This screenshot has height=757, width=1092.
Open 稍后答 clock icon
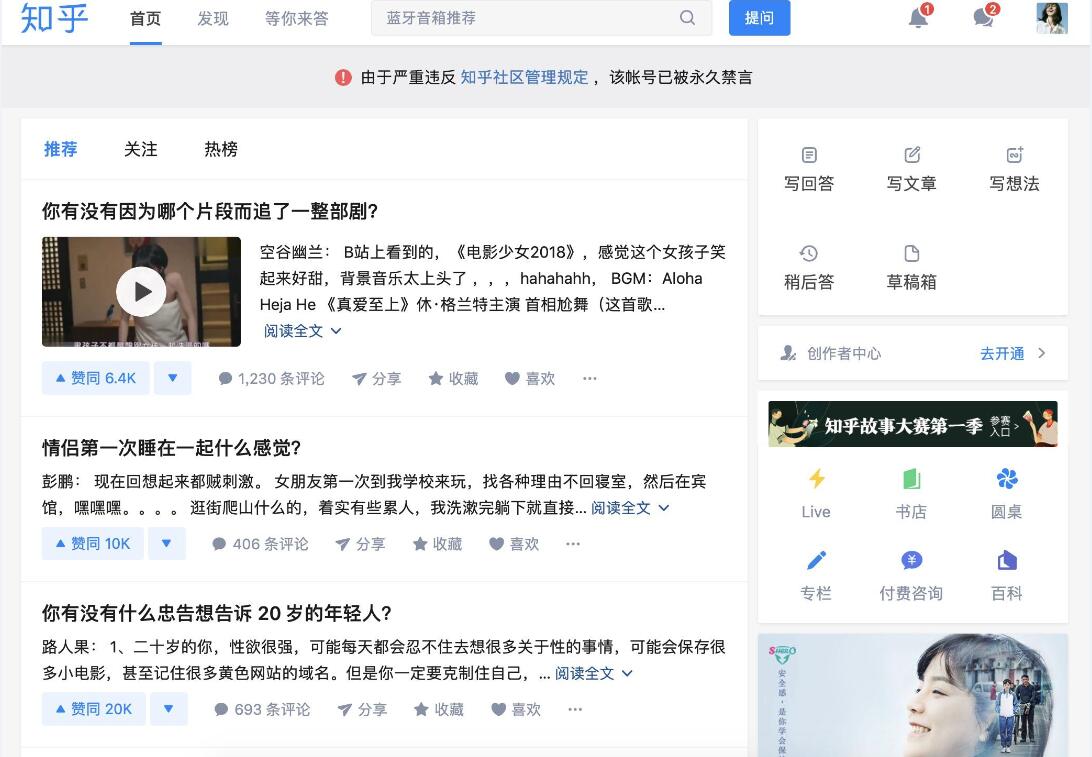(809, 253)
